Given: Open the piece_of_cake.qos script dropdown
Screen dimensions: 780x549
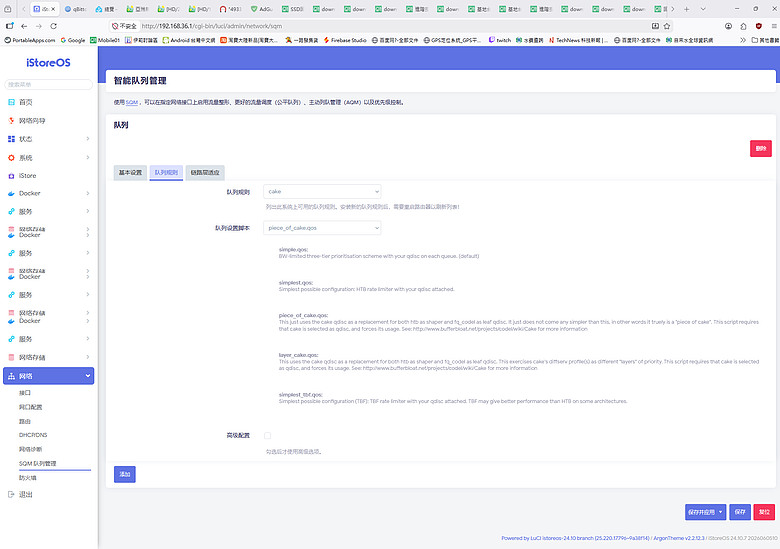Looking at the screenshot, I should click(322, 228).
